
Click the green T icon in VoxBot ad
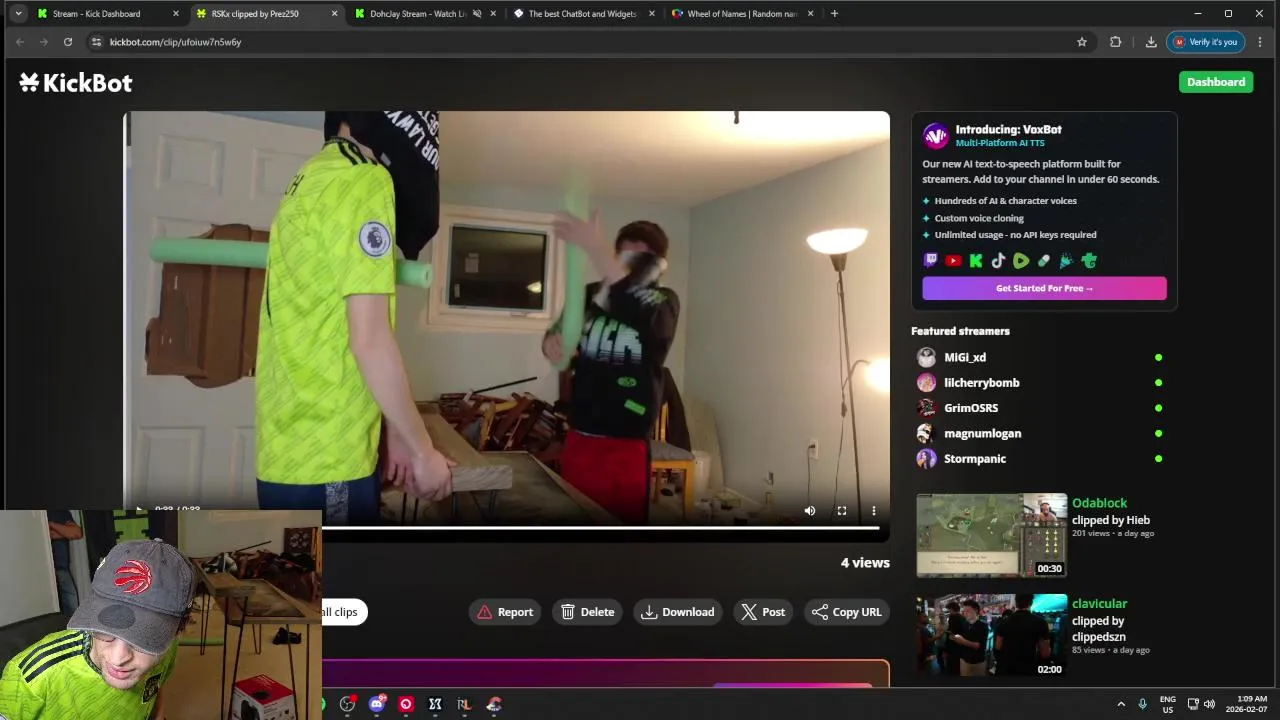(1089, 261)
